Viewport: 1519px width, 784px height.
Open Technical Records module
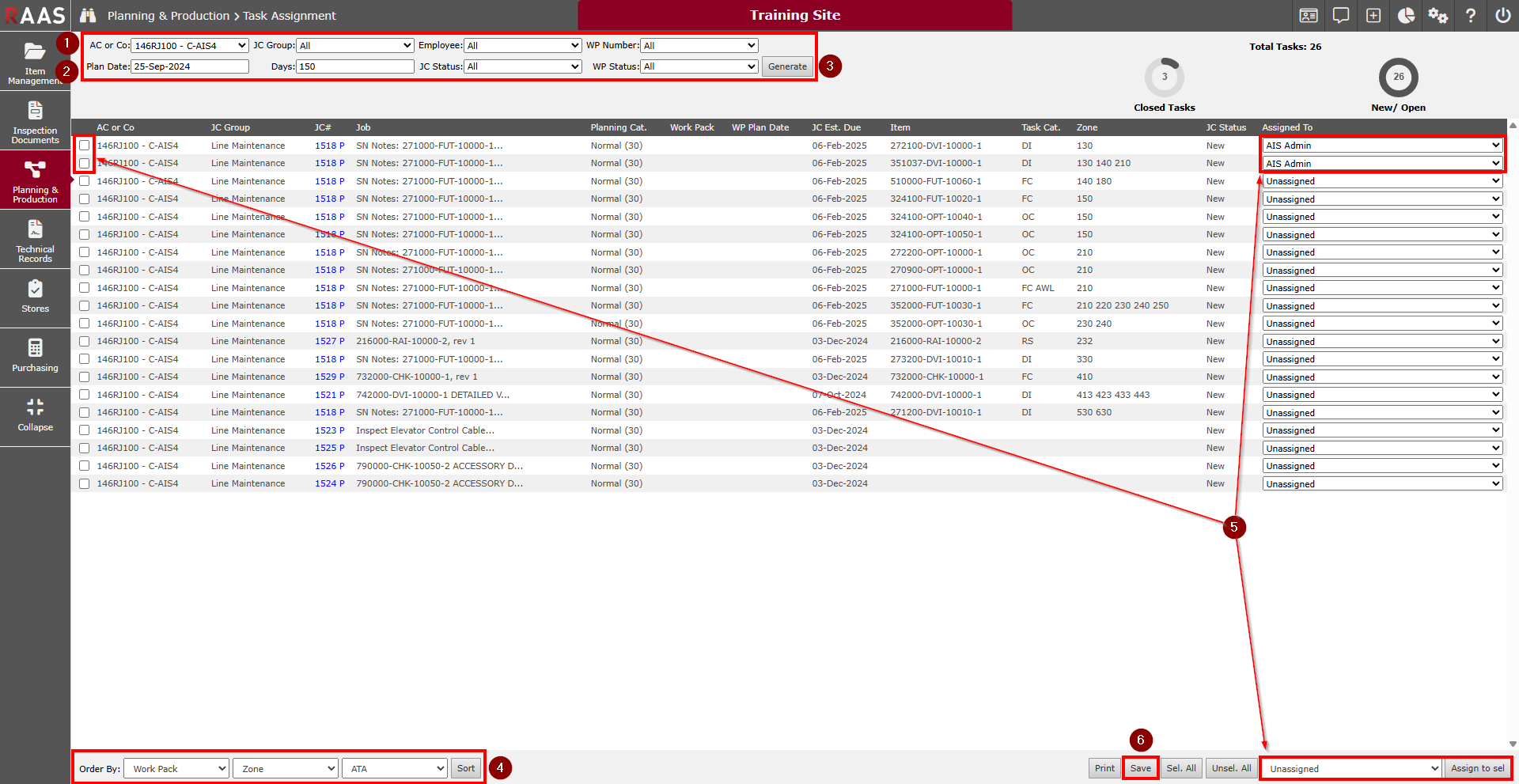click(35, 241)
